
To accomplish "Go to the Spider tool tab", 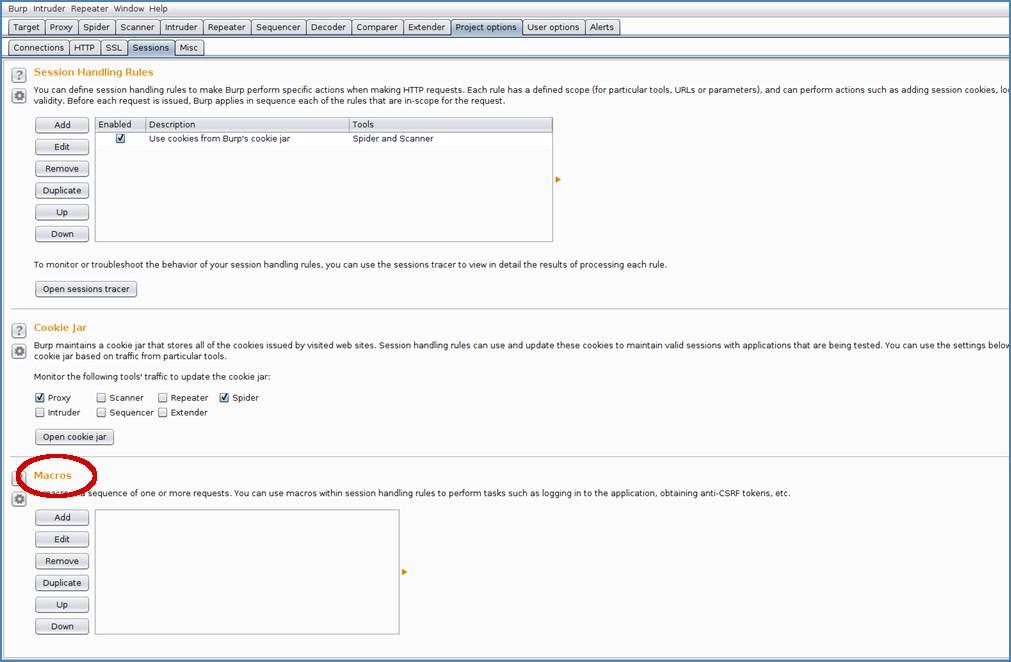I will click(x=97, y=27).
